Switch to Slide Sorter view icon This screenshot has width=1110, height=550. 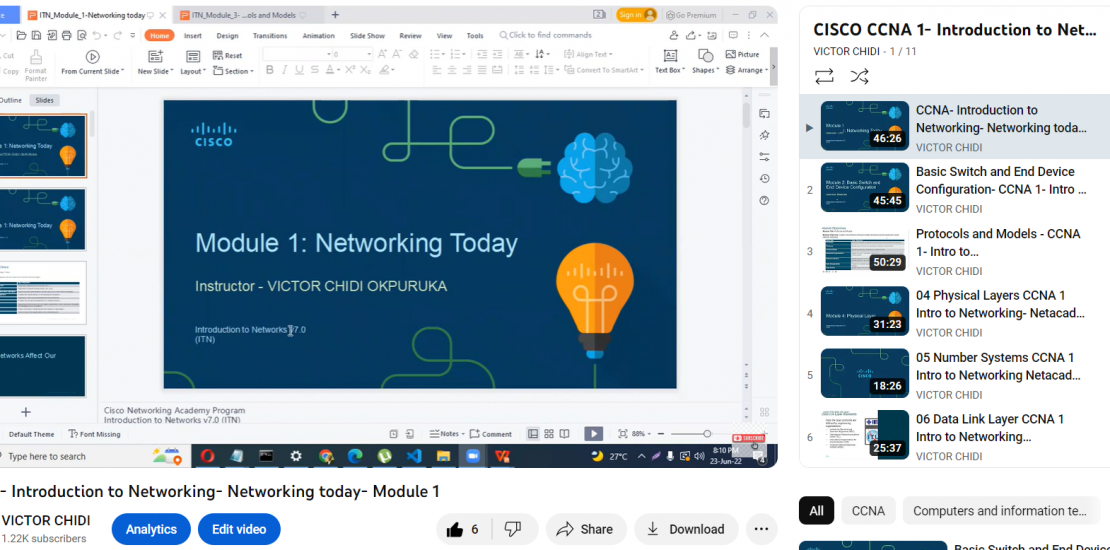(549, 434)
